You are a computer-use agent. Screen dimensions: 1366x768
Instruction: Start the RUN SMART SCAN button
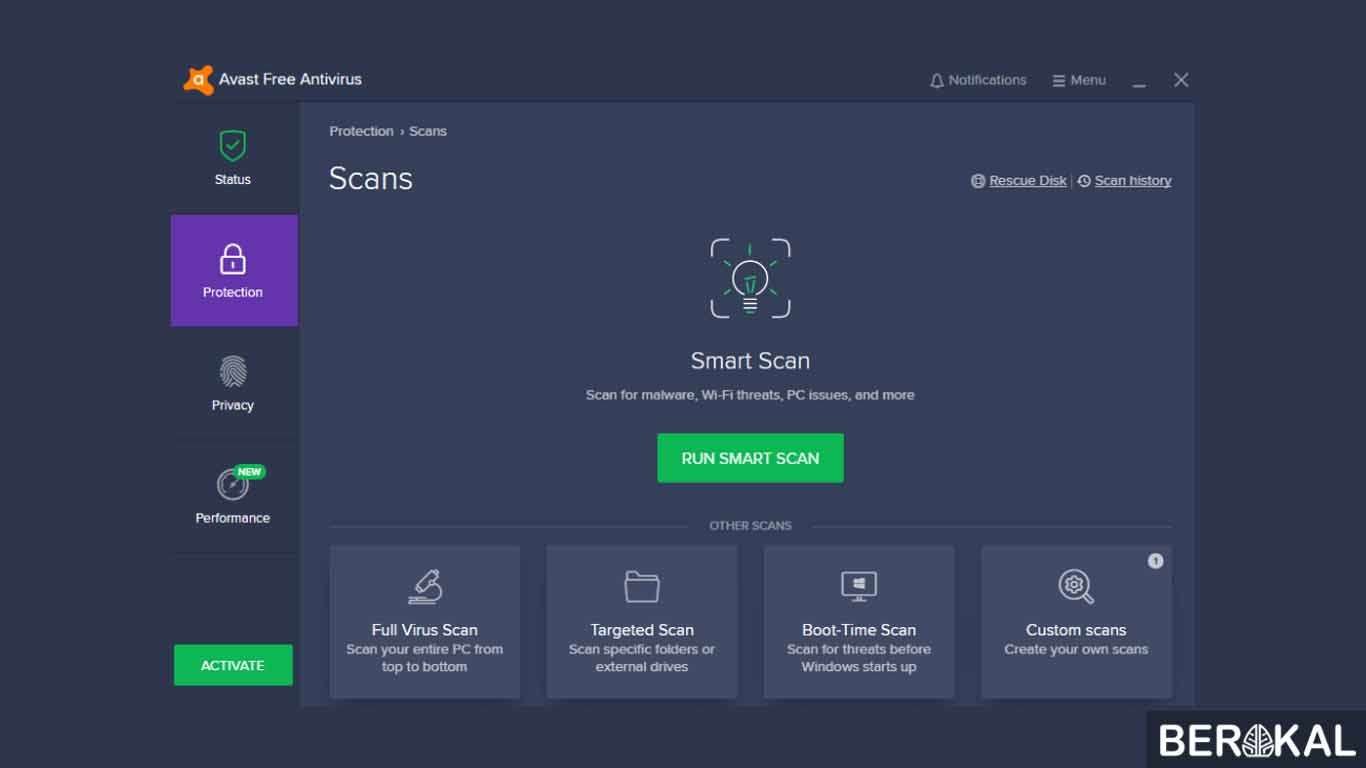coord(750,458)
